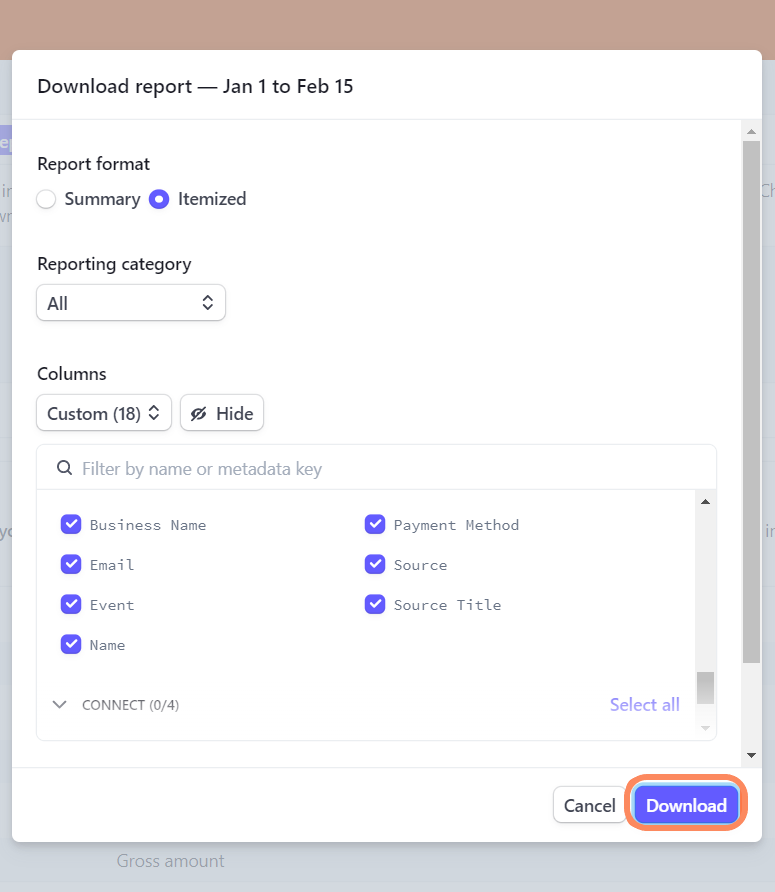Click the search magnifier icon in columns filter
Screen dimensions: 775x892
point(64,469)
